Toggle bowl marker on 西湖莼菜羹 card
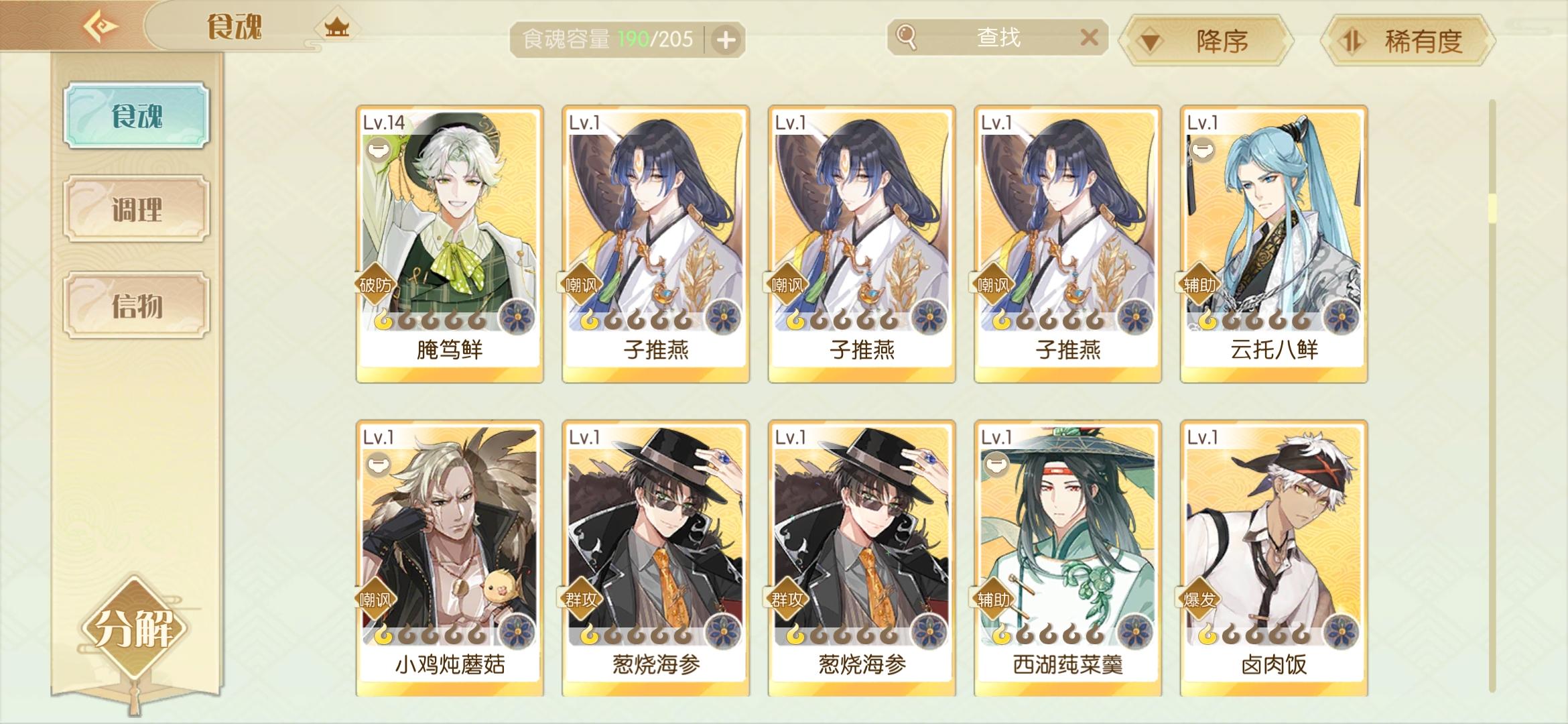This screenshot has width=1568, height=724. click(x=995, y=464)
